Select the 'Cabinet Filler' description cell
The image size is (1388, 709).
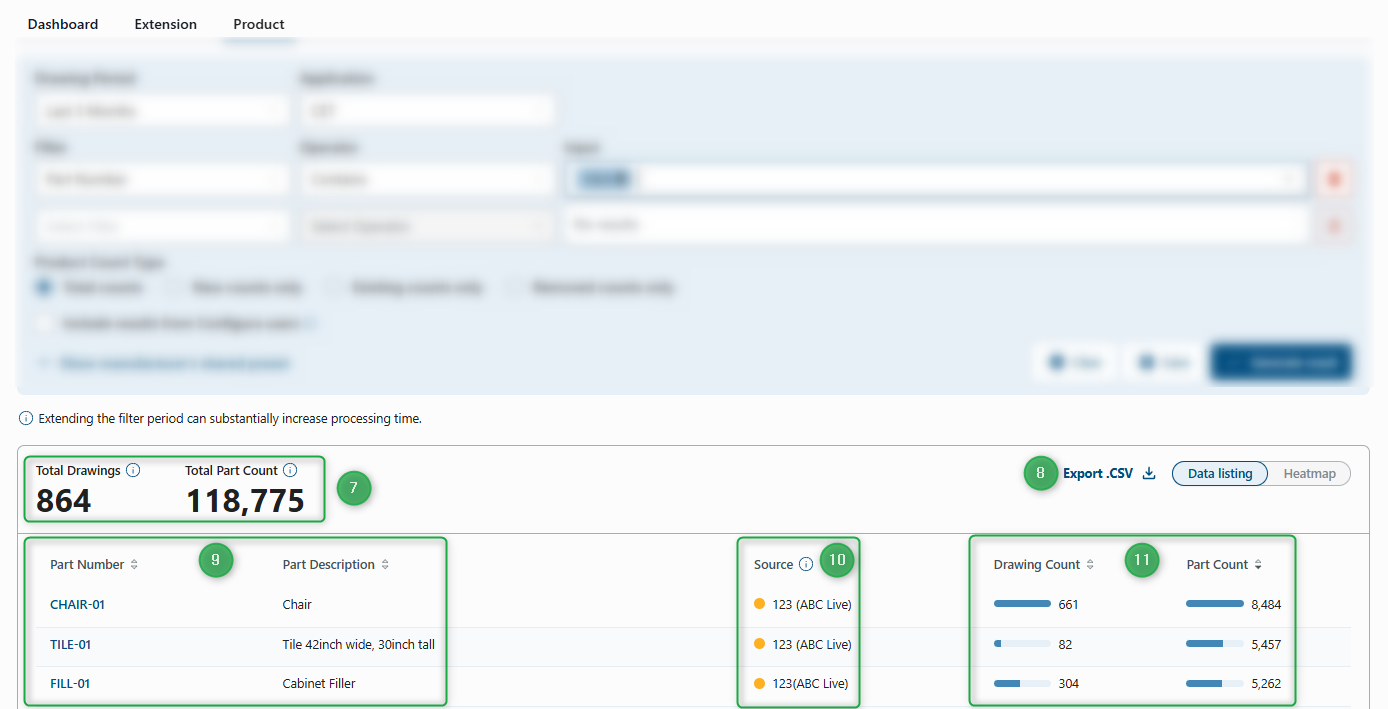pos(319,684)
